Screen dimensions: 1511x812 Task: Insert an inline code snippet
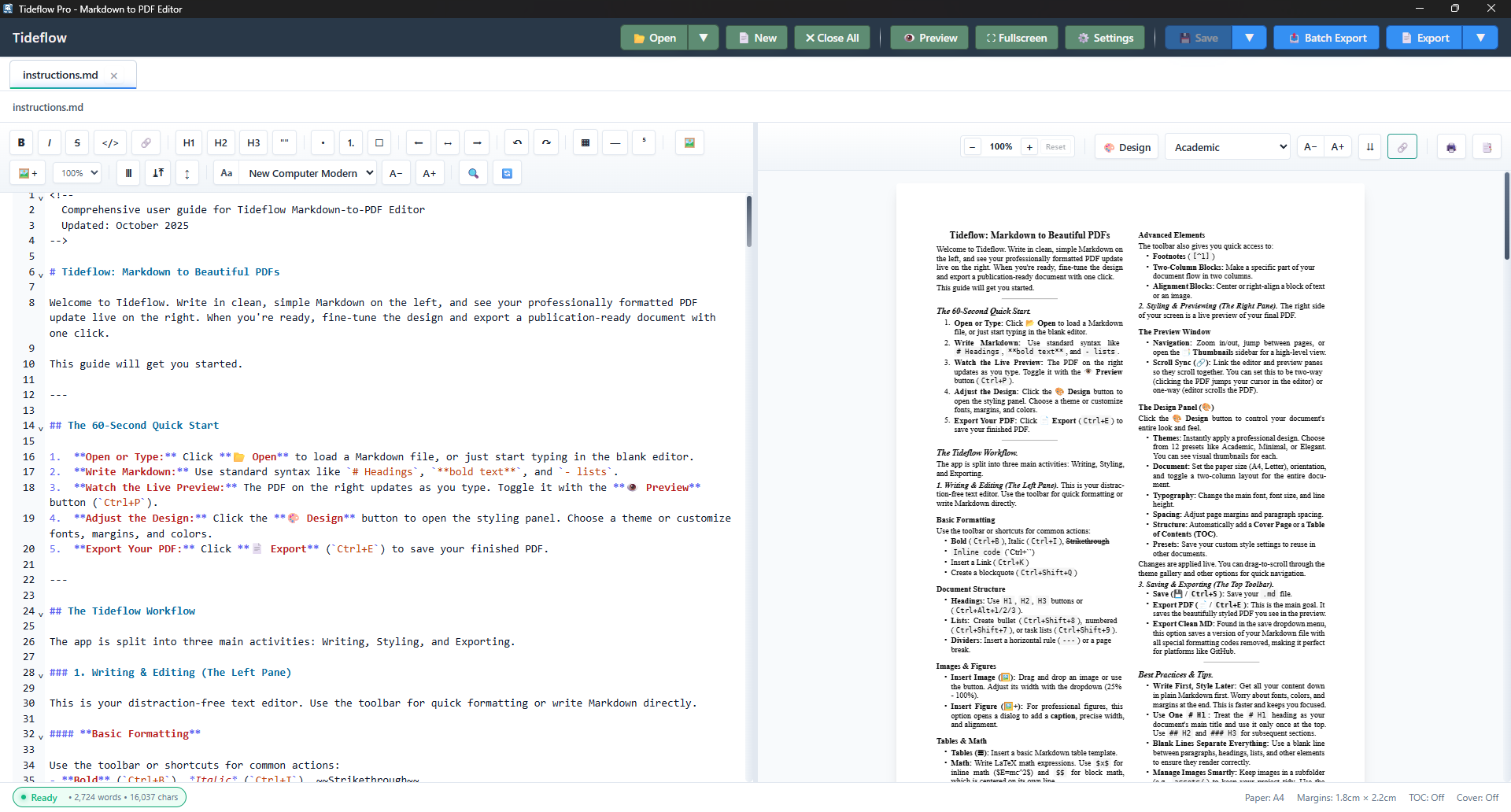[109, 142]
